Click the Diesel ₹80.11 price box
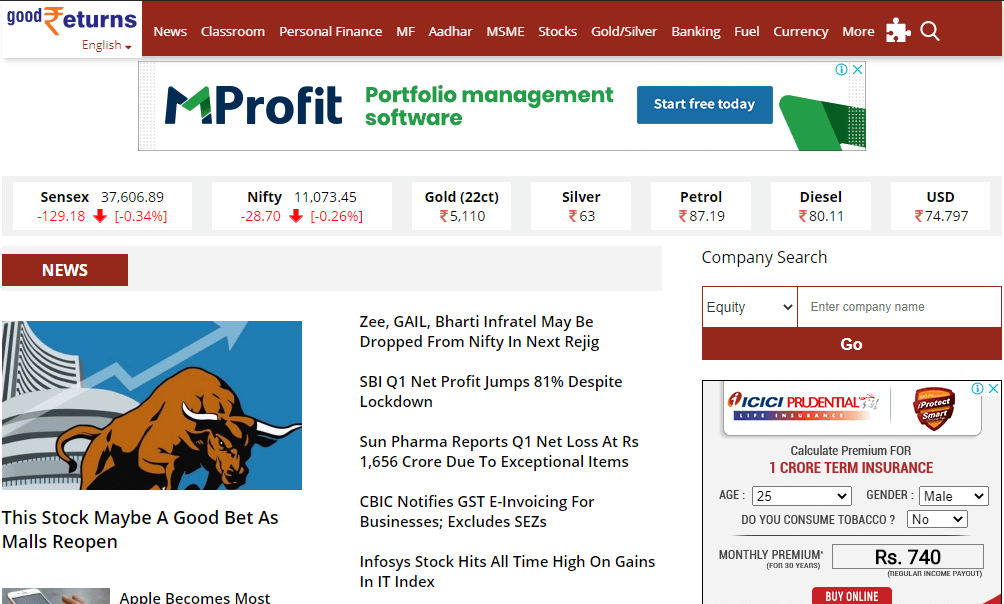1004x604 pixels. (x=820, y=206)
